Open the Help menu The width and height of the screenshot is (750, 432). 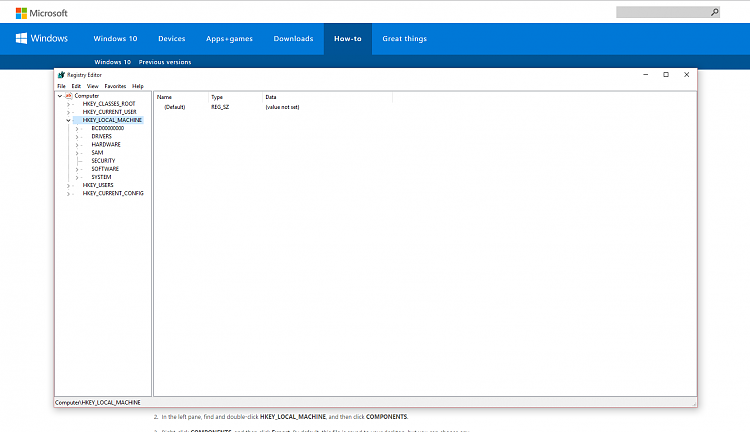[138, 86]
